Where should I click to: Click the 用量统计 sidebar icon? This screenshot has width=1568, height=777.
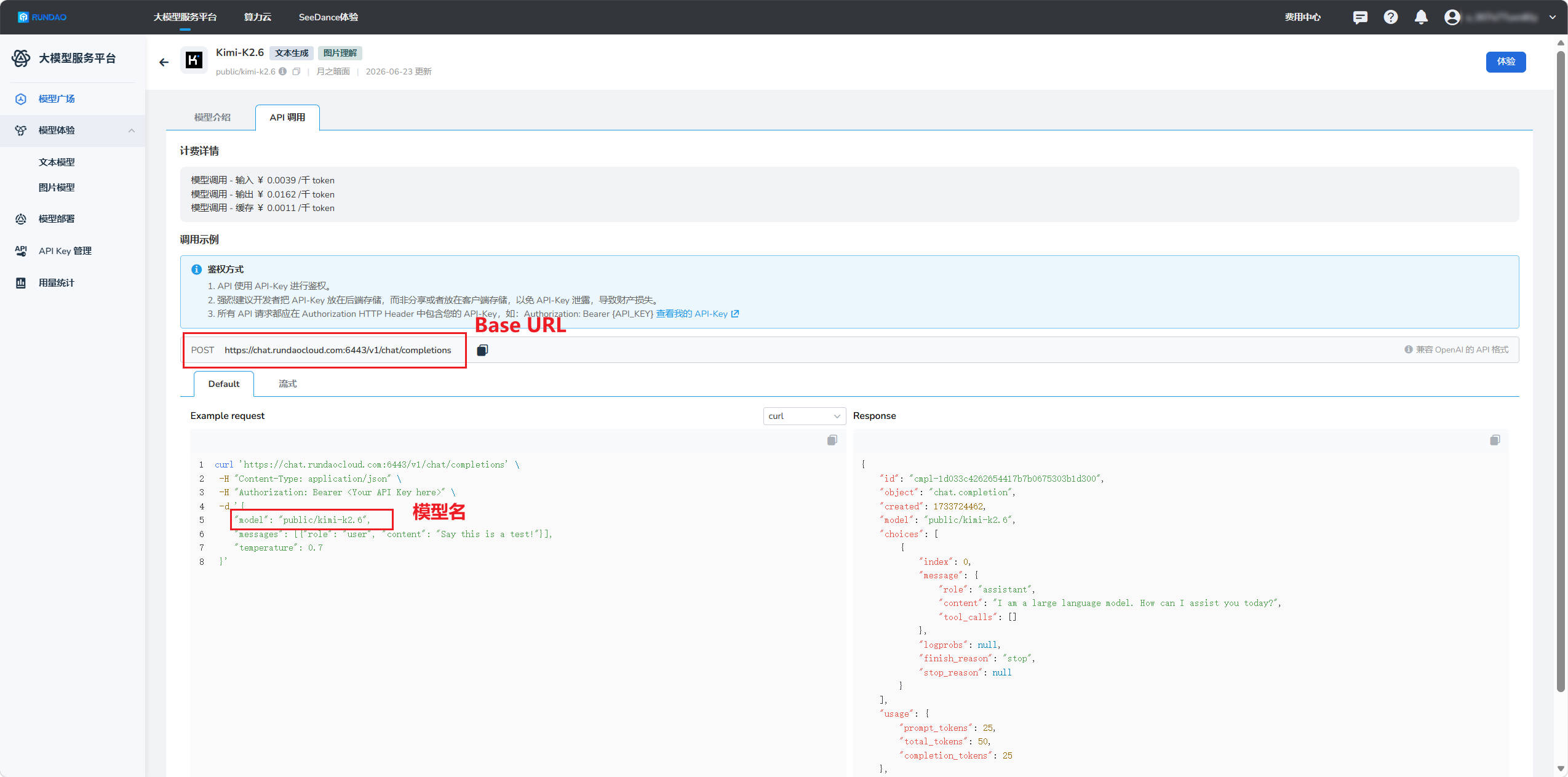[x=21, y=283]
